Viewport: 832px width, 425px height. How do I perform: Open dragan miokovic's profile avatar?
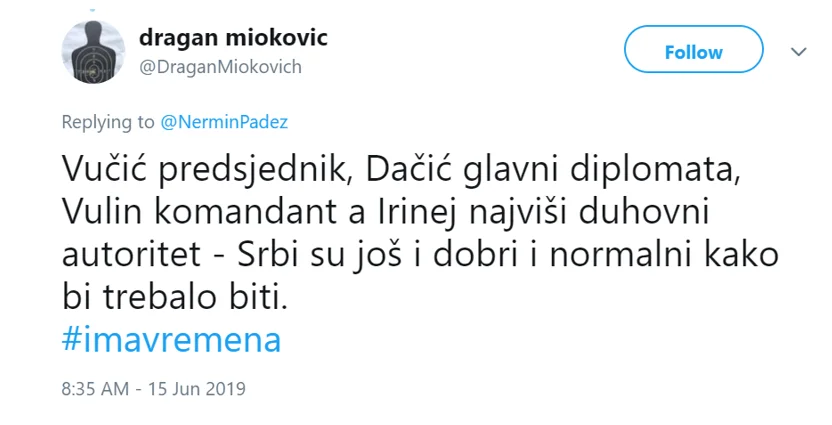coord(93,52)
